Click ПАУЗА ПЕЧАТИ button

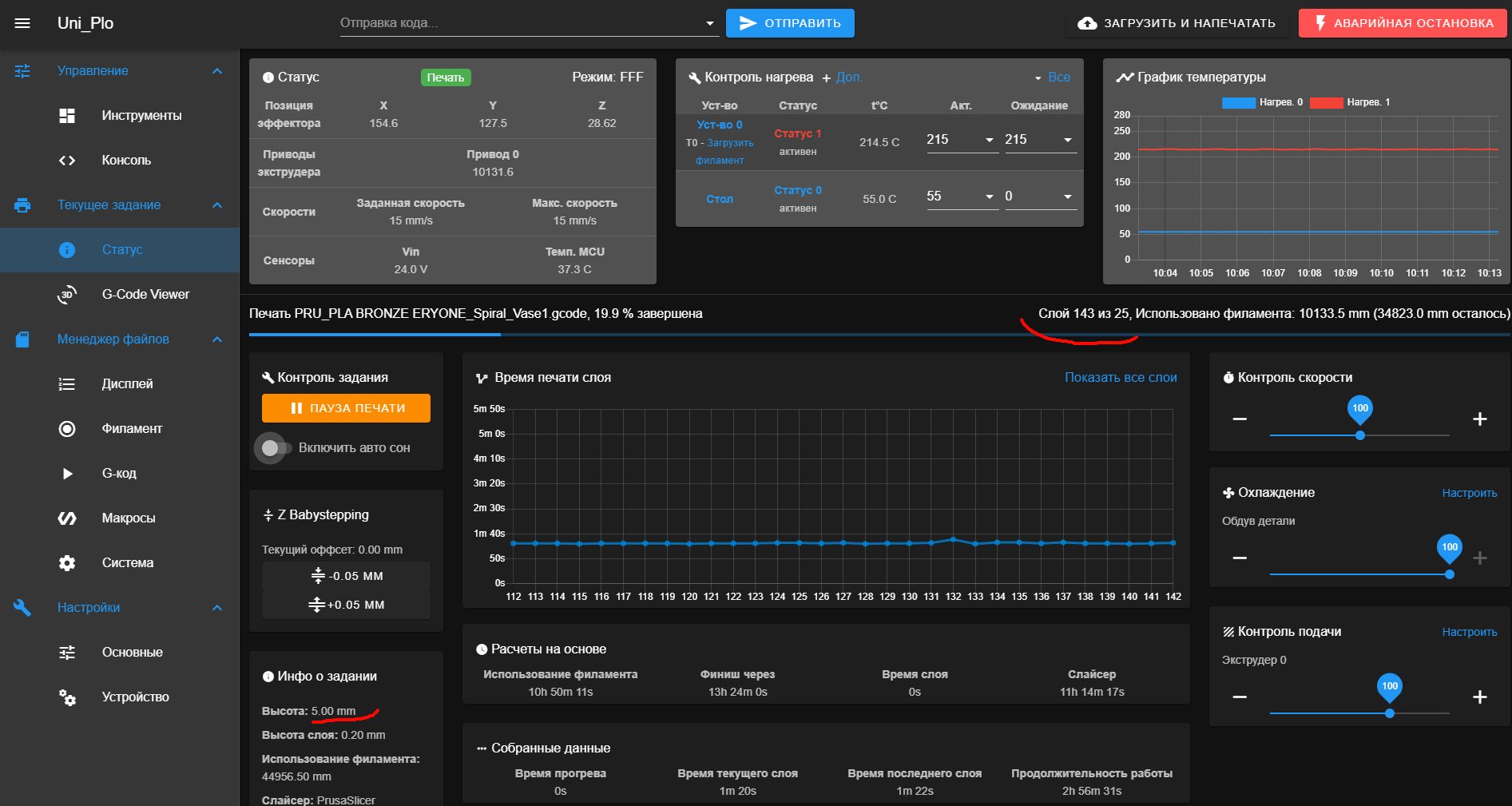346,408
